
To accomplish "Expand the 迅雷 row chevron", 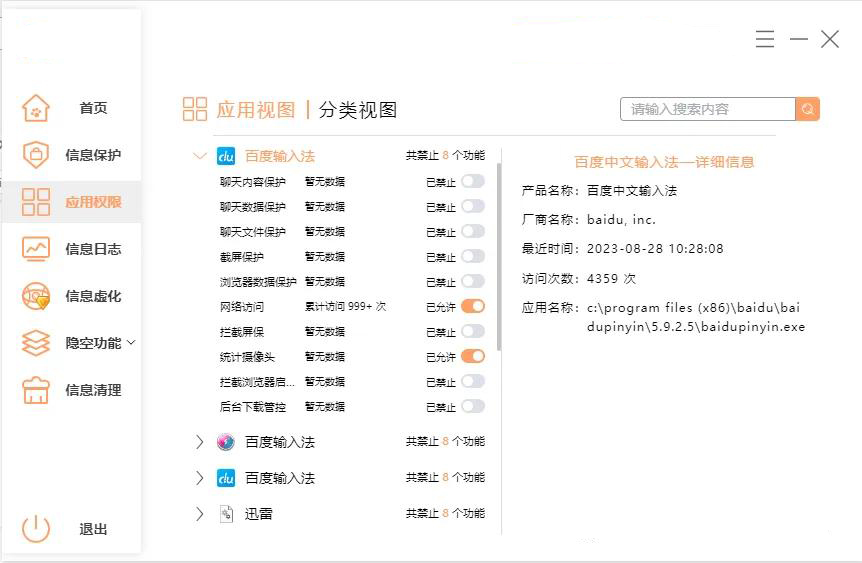I will tap(200, 514).
